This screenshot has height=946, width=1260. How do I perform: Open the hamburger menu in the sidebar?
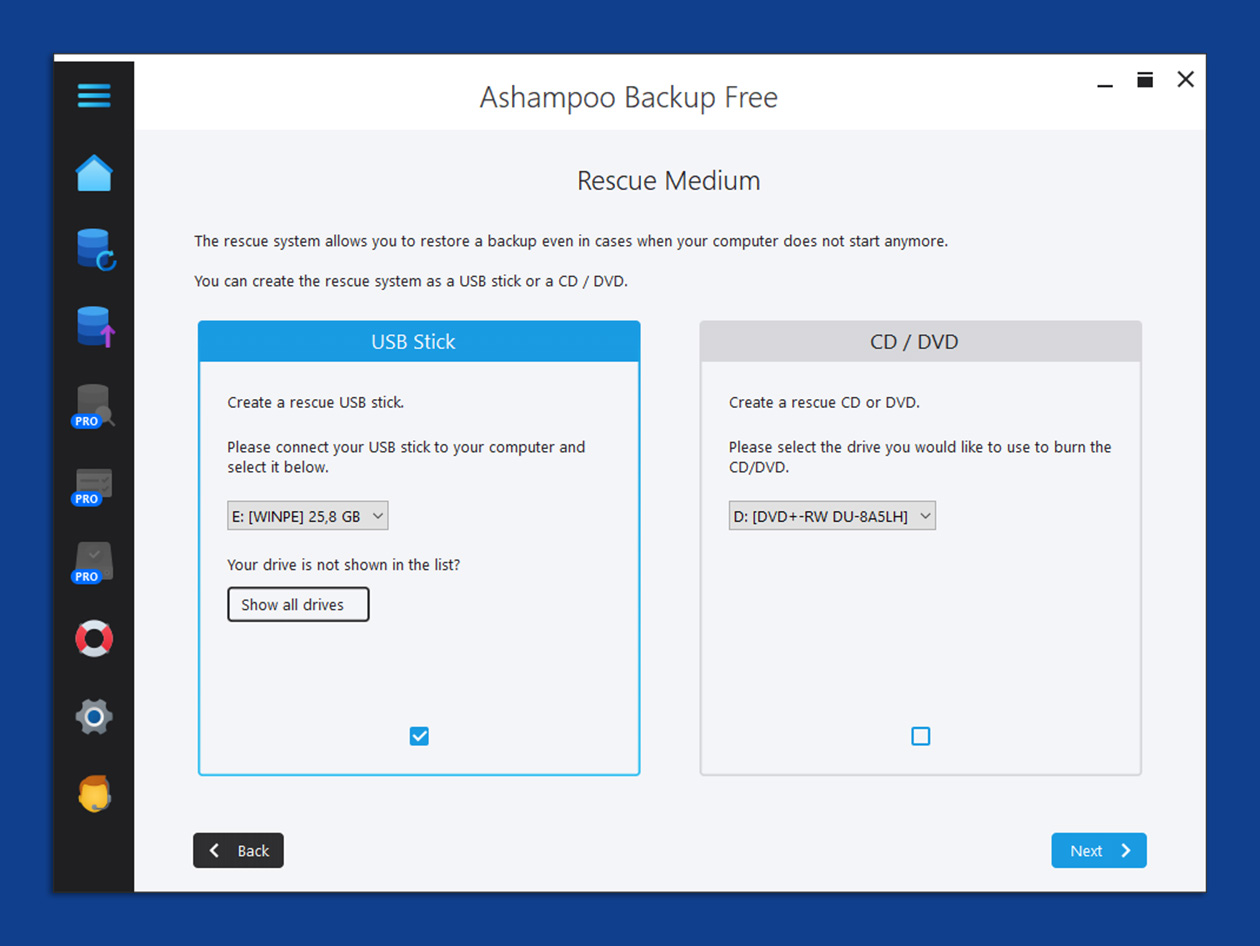point(94,96)
